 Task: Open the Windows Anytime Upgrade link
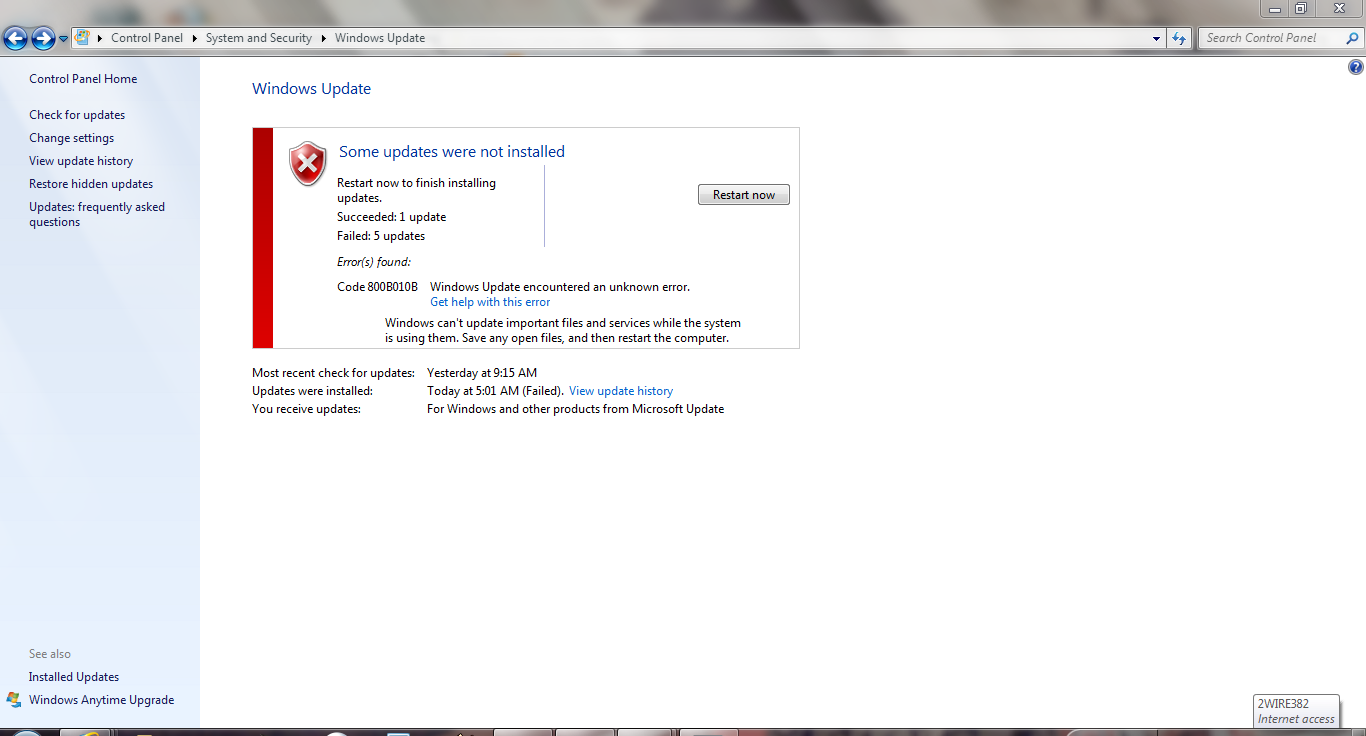point(101,700)
